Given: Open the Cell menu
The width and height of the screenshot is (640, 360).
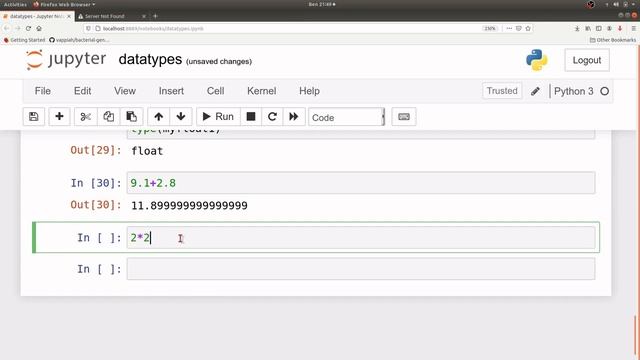Looking at the screenshot, I should point(216,91).
